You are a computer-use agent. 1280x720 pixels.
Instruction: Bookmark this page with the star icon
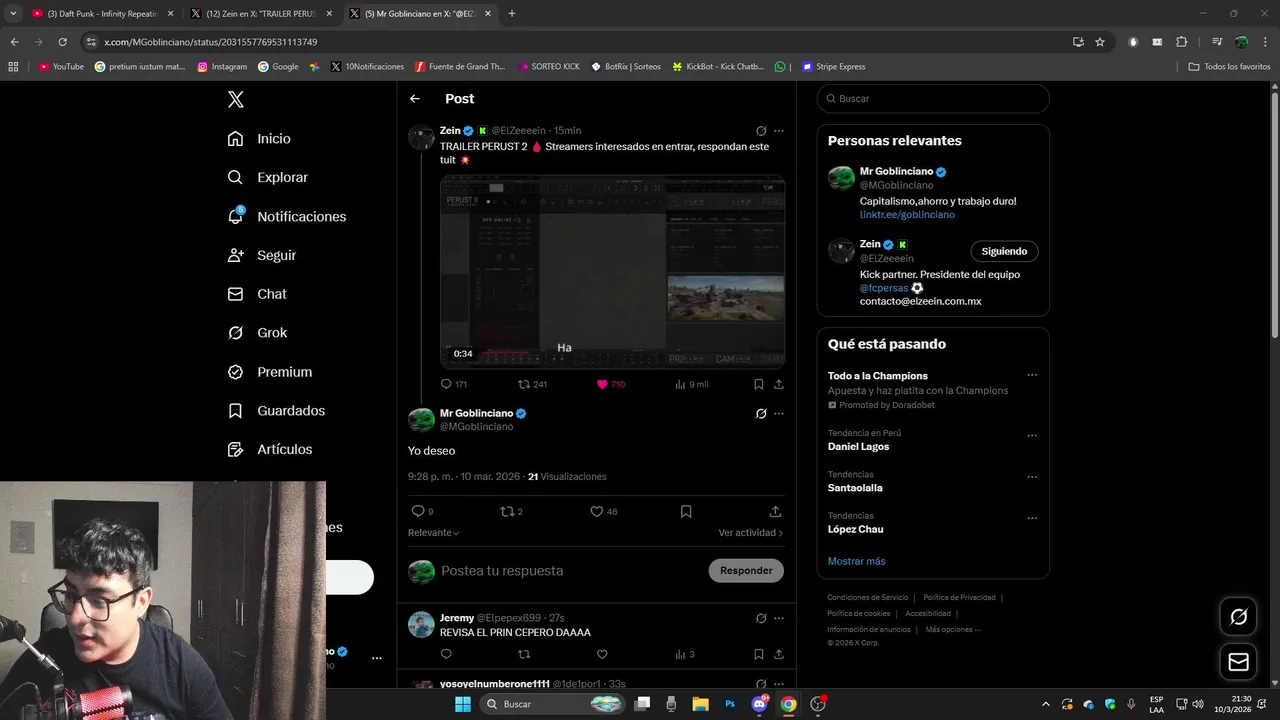coord(1100,42)
